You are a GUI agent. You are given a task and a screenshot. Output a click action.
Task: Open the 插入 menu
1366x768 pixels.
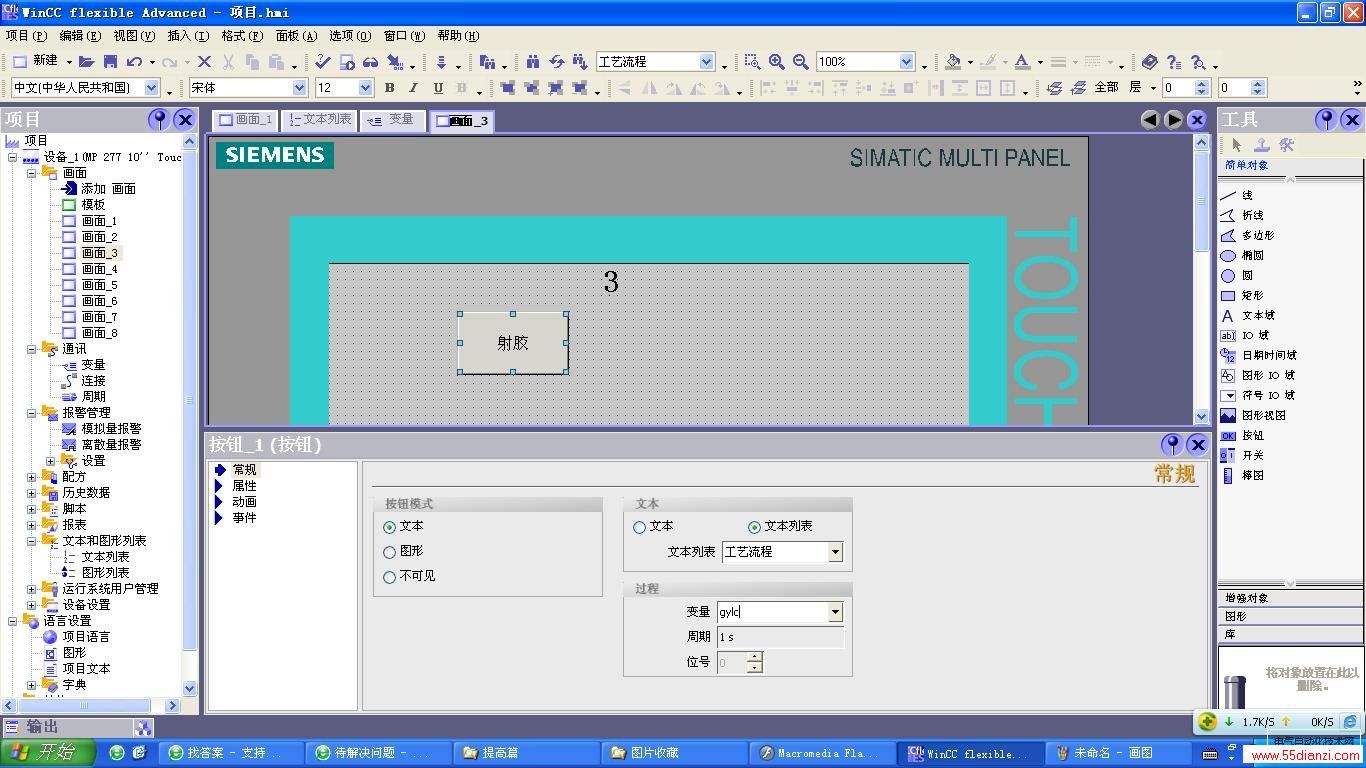(x=188, y=36)
